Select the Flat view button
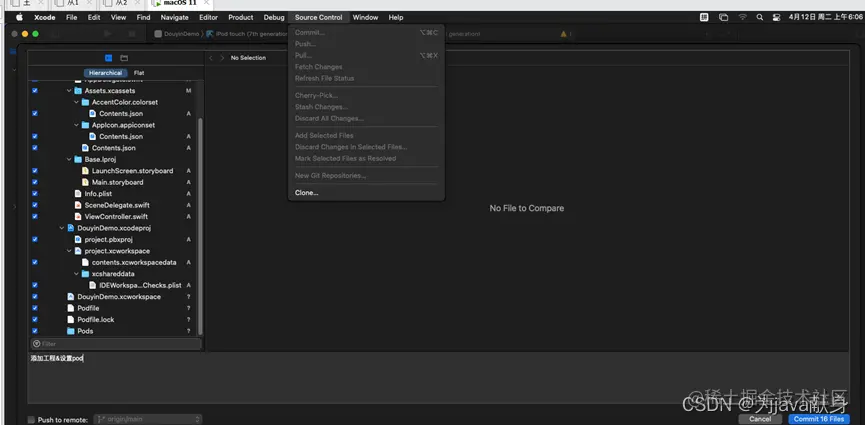The height and width of the screenshot is (425, 865). [x=139, y=73]
